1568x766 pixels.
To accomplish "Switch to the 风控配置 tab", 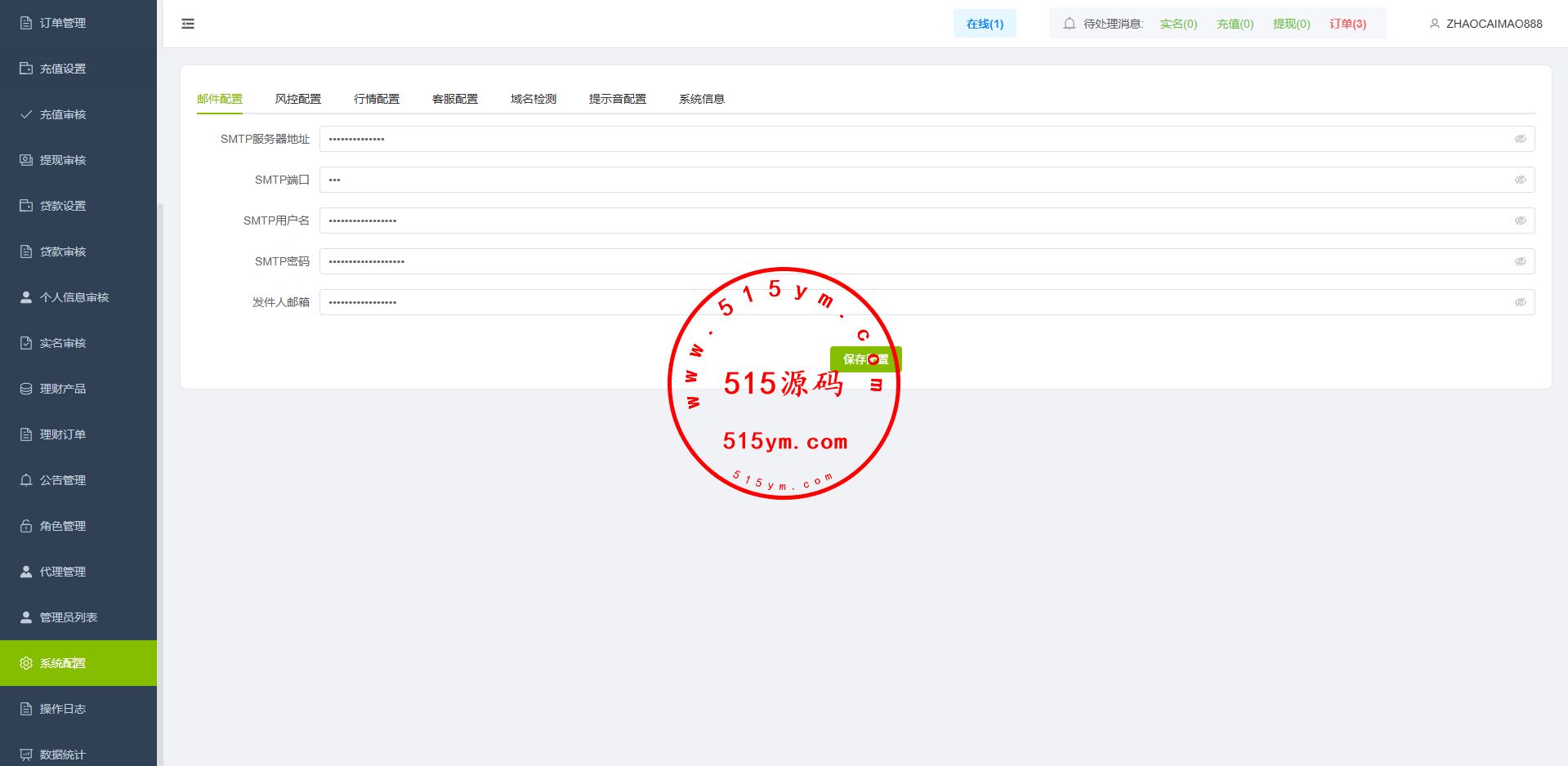I will (x=297, y=99).
